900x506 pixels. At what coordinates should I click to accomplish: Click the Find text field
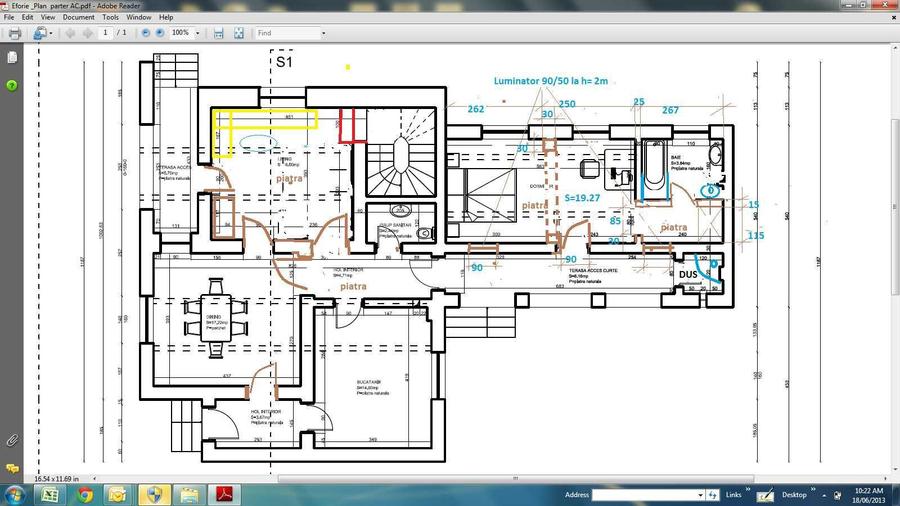point(286,33)
